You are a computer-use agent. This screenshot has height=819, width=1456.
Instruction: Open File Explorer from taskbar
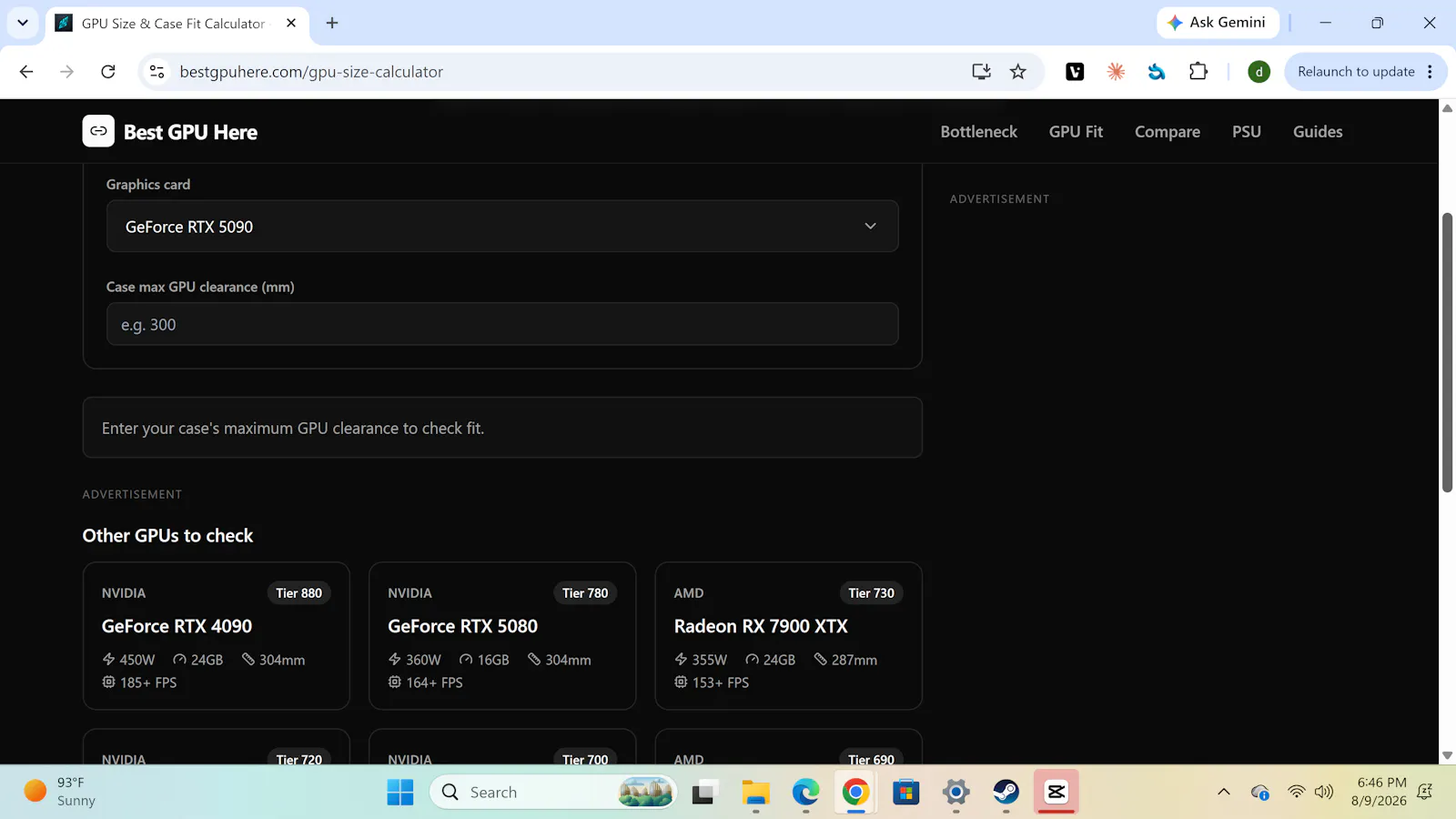(755, 792)
